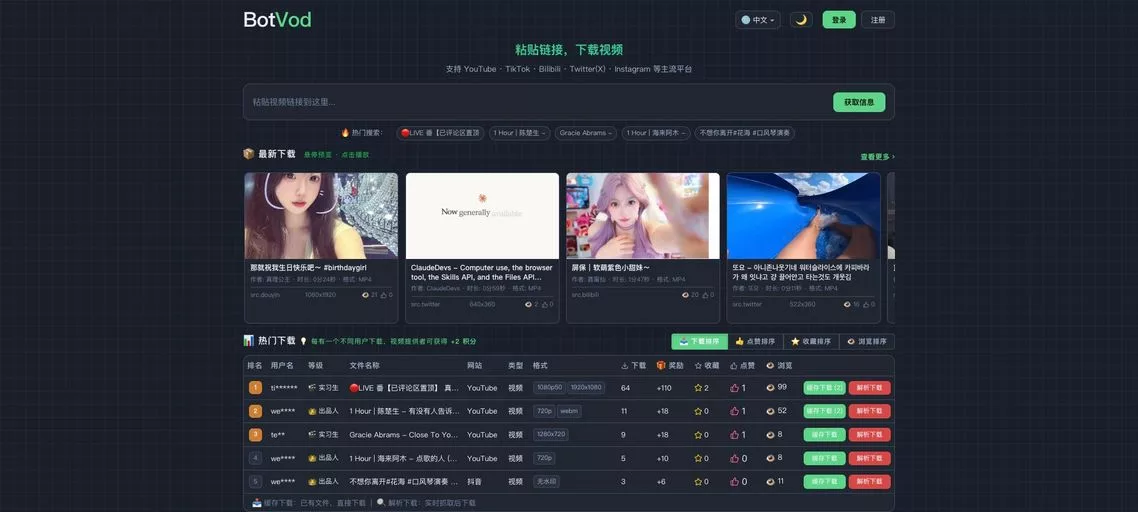
Task: Click the eye icon in 陈楚生 row
Action: coord(770,411)
